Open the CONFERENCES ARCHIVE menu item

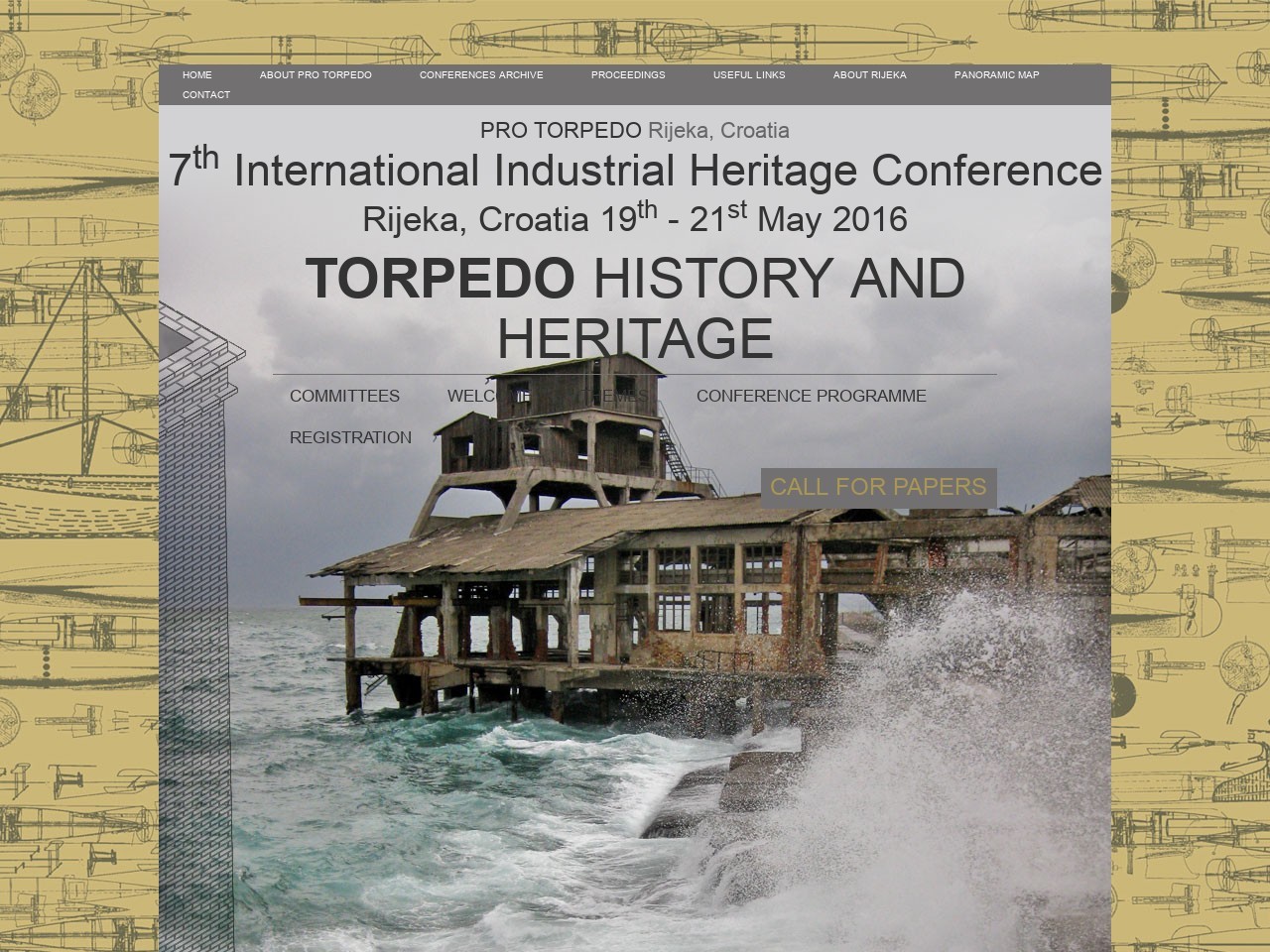tap(481, 75)
